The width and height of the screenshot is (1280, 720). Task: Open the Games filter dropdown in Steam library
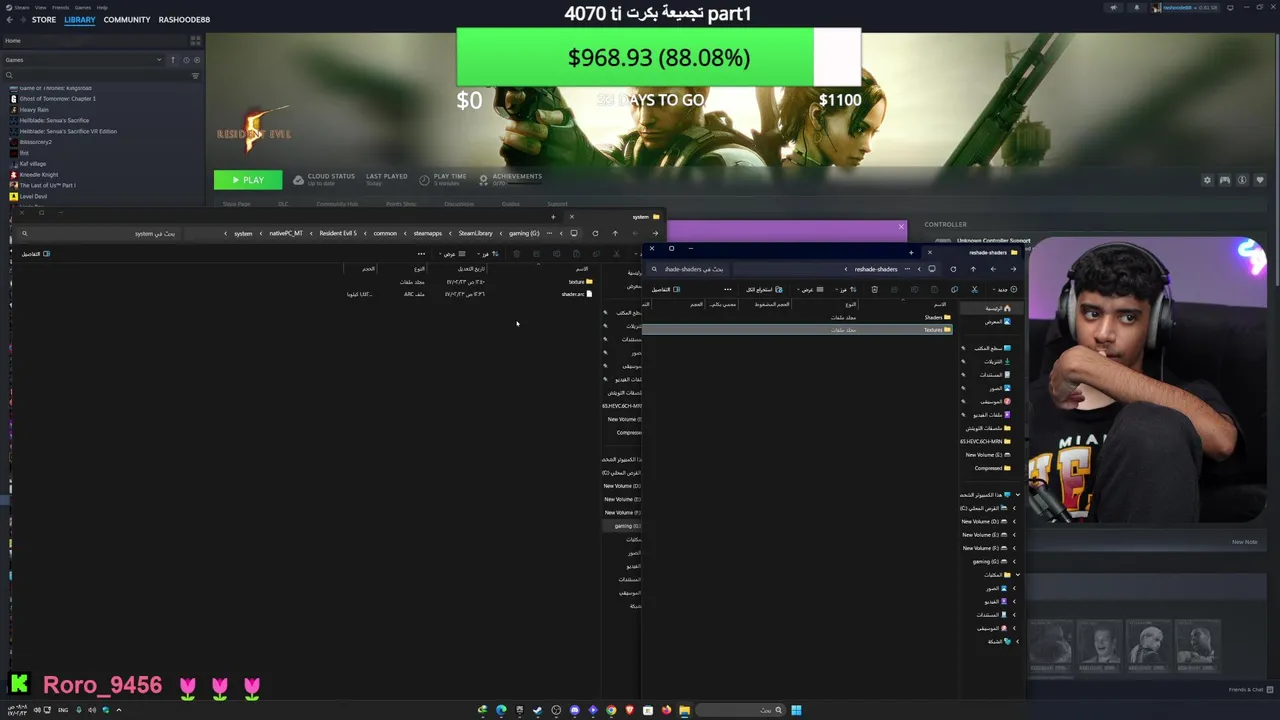coord(83,60)
